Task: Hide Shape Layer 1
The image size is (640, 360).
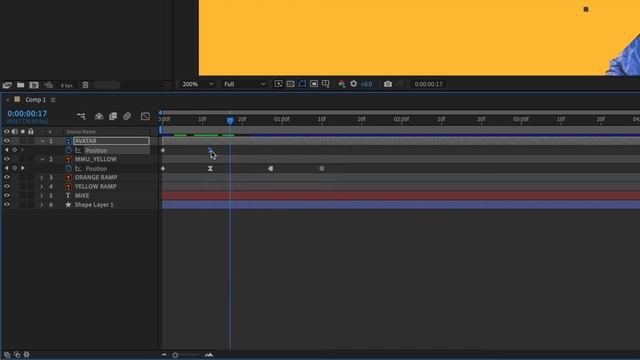Action: click(x=7, y=204)
